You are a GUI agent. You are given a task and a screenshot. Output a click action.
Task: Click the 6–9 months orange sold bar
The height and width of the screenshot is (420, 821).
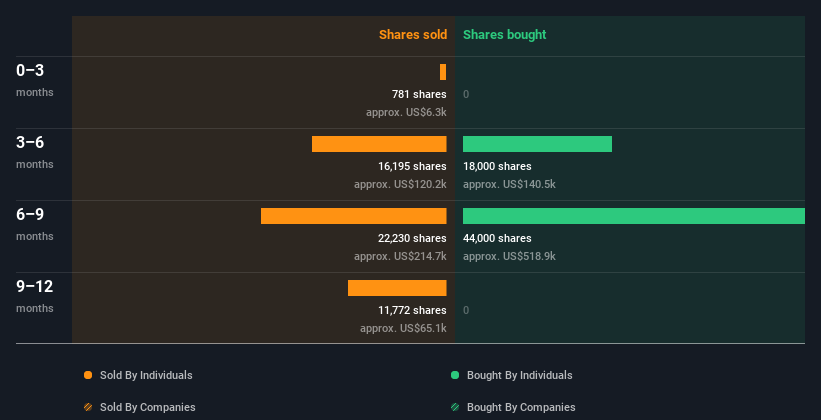353,216
